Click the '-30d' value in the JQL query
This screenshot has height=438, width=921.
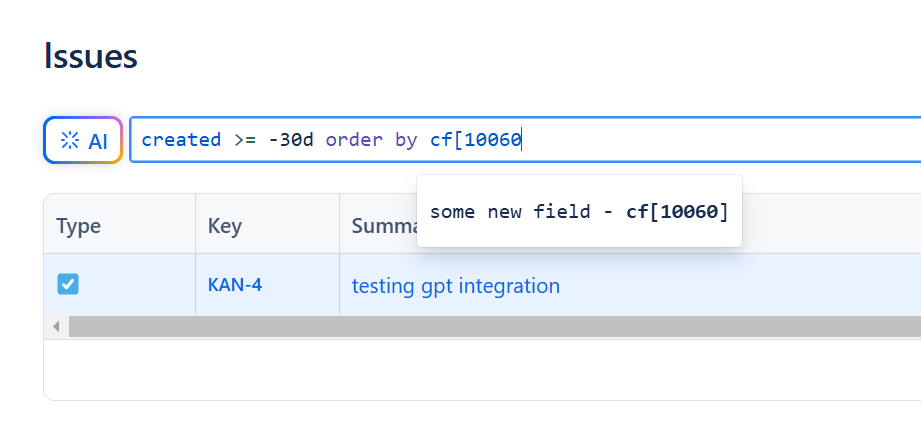point(290,140)
